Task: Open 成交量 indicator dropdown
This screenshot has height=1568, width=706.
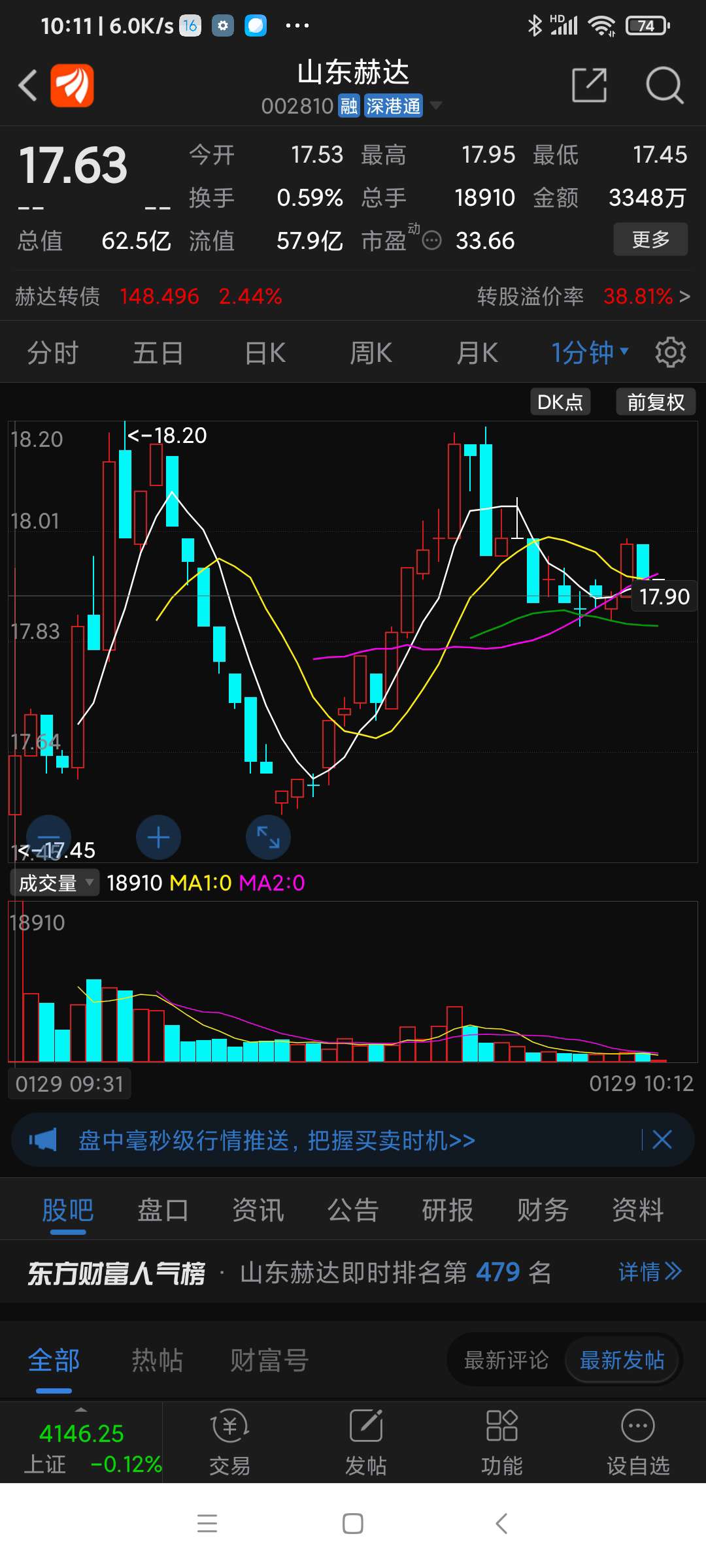Action: [x=55, y=883]
